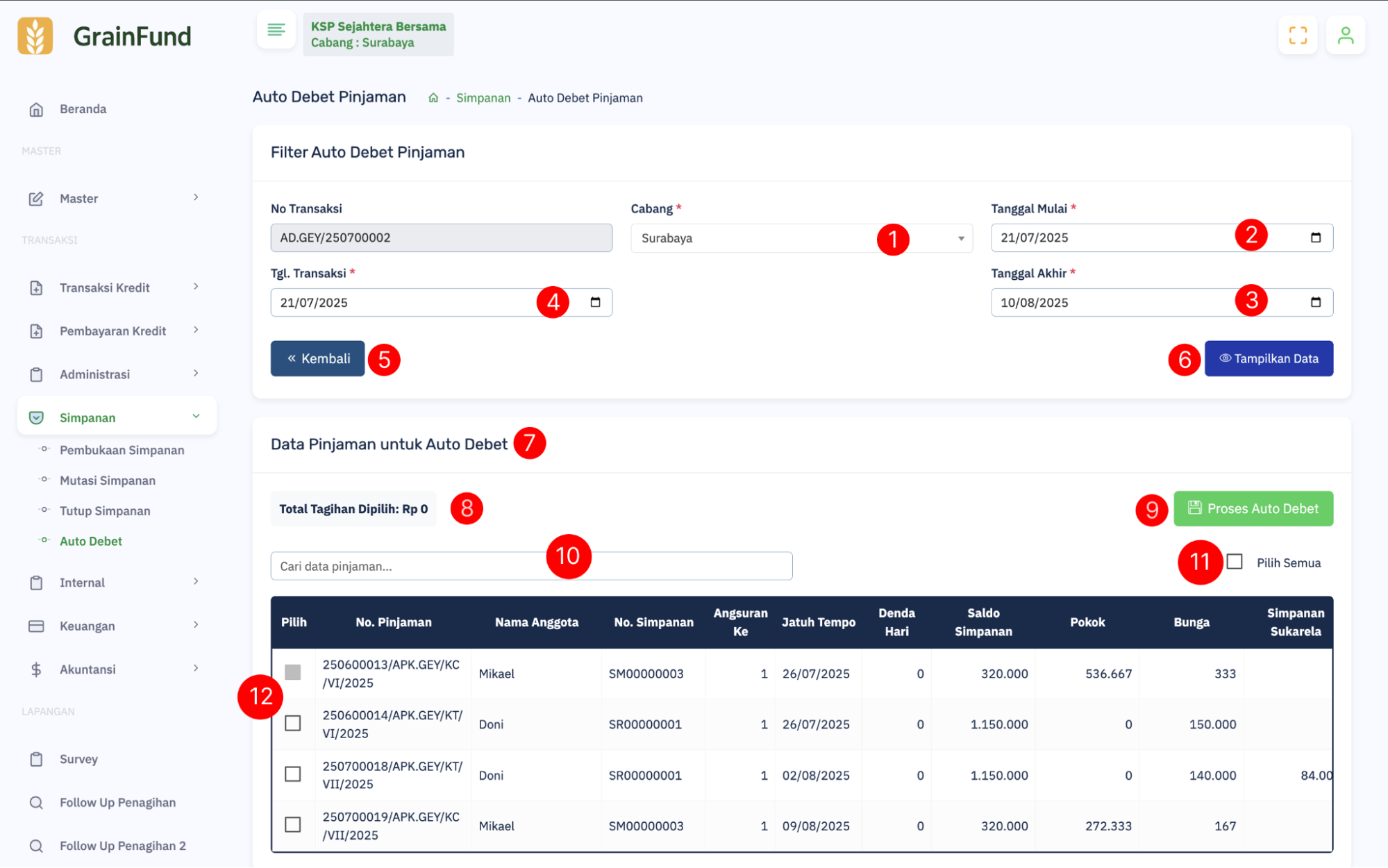This screenshot has height=868, width=1388.
Task: Click the hamburger menu toggle icon
Action: [x=276, y=30]
